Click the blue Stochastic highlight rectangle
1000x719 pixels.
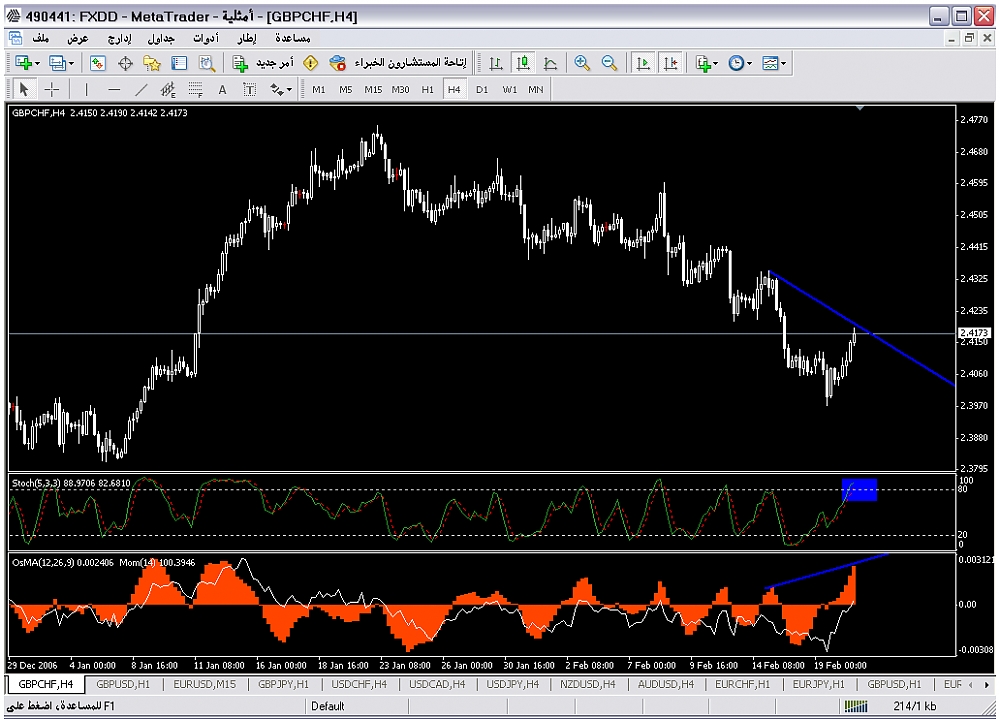pos(860,489)
